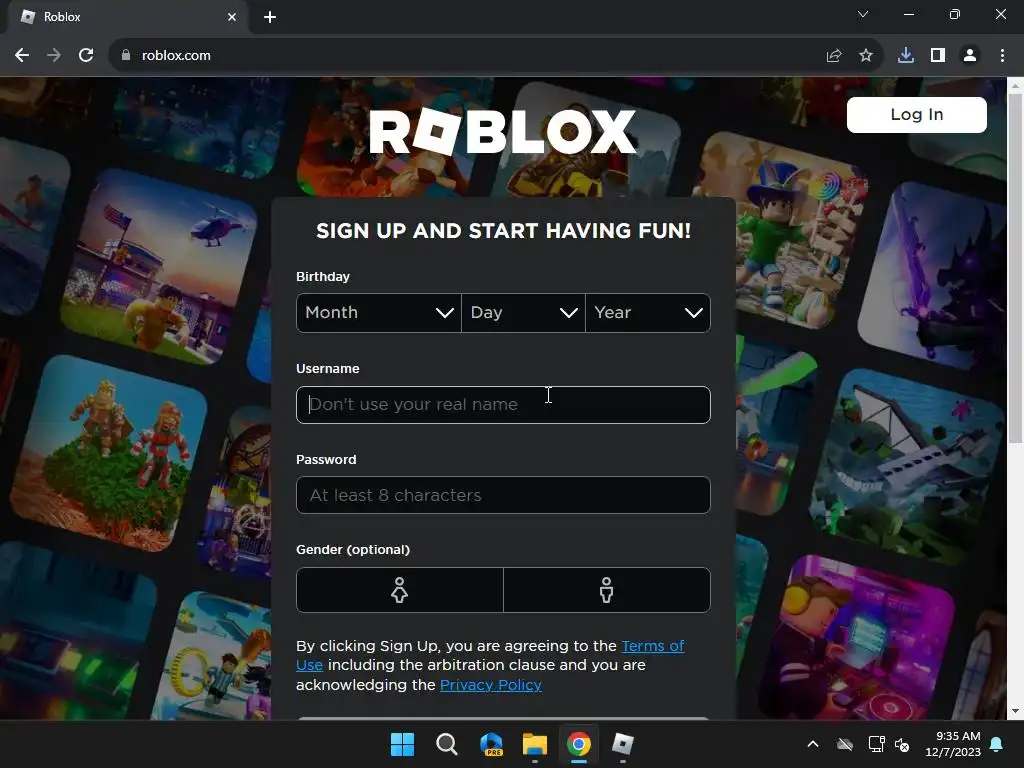Open the Chrome downloads icon

coord(906,56)
